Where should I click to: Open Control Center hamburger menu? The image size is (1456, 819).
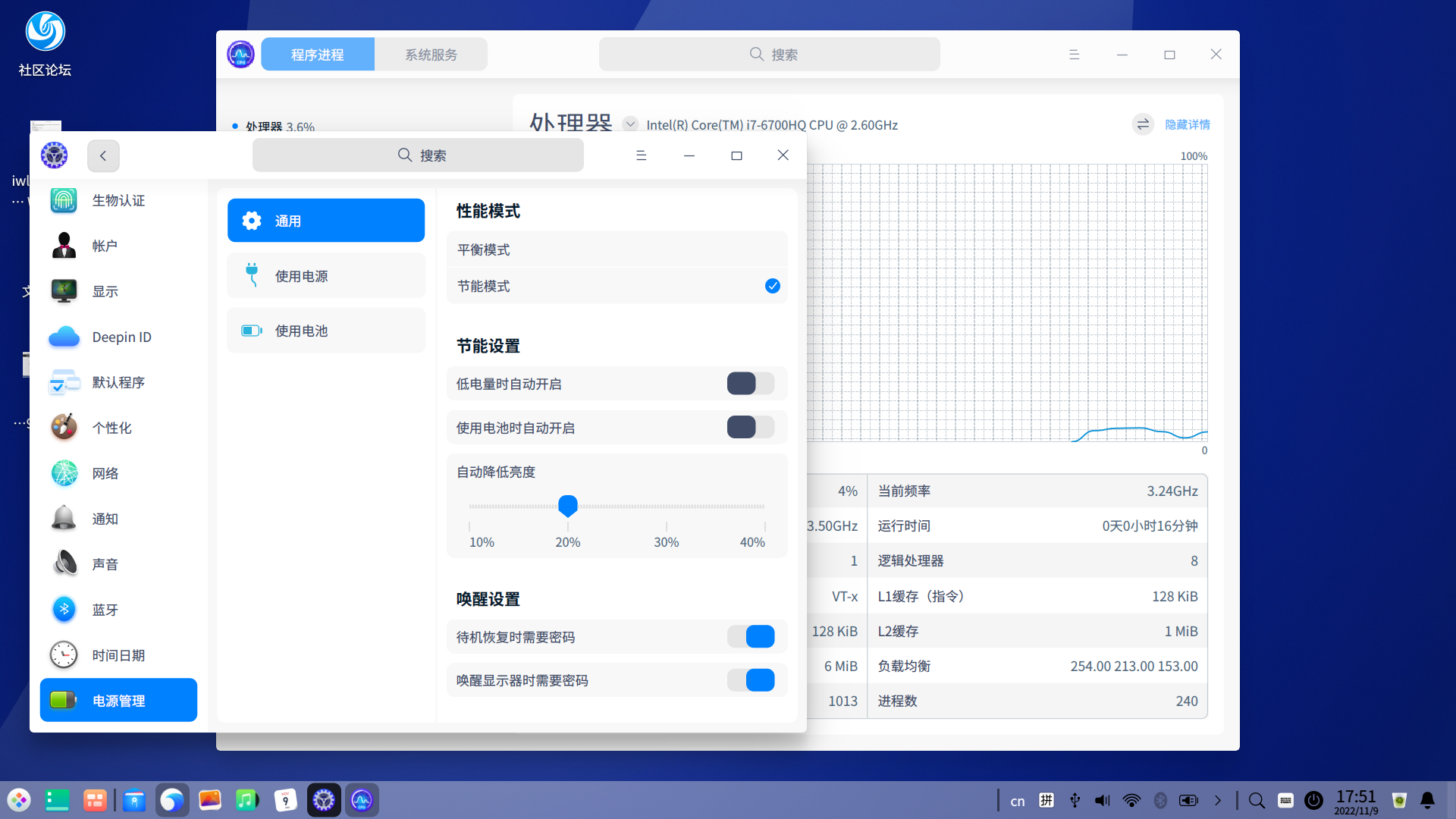pyautogui.click(x=641, y=155)
